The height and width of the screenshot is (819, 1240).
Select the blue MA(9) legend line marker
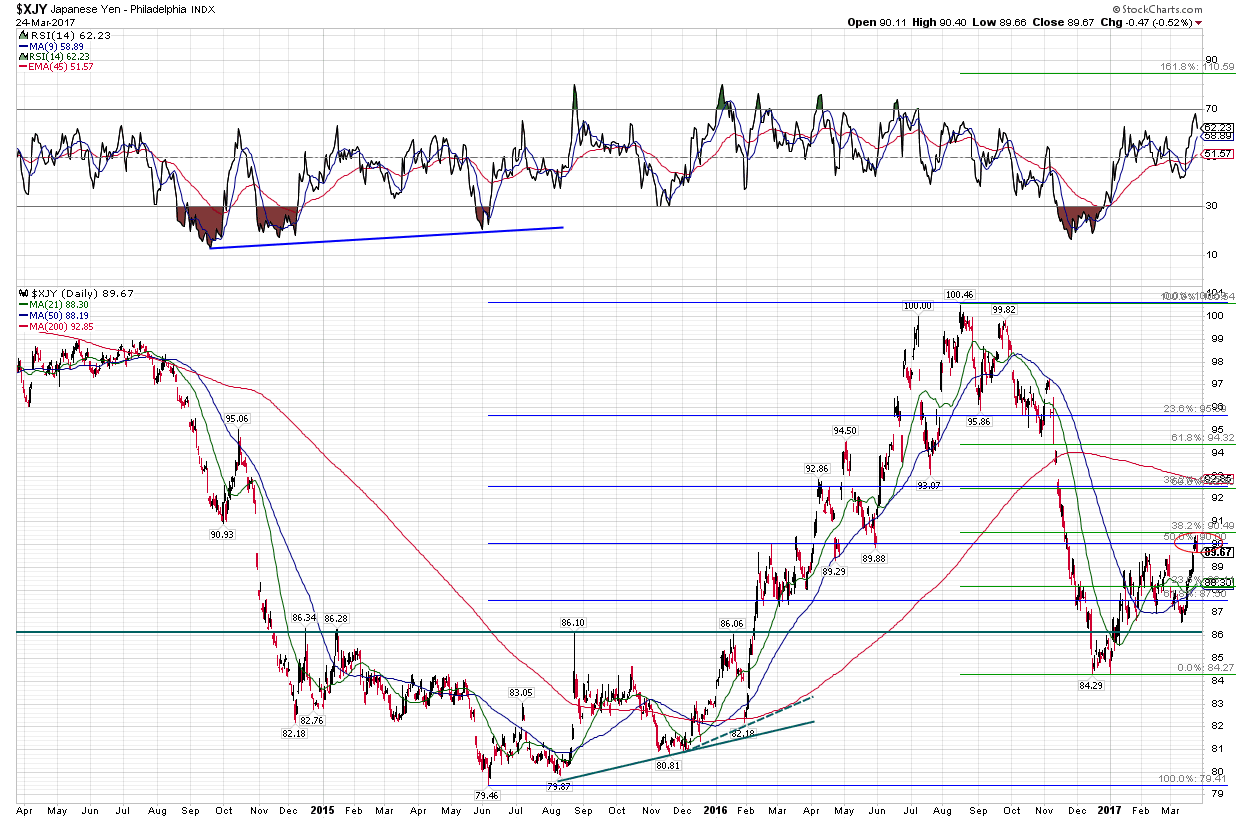(21, 45)
